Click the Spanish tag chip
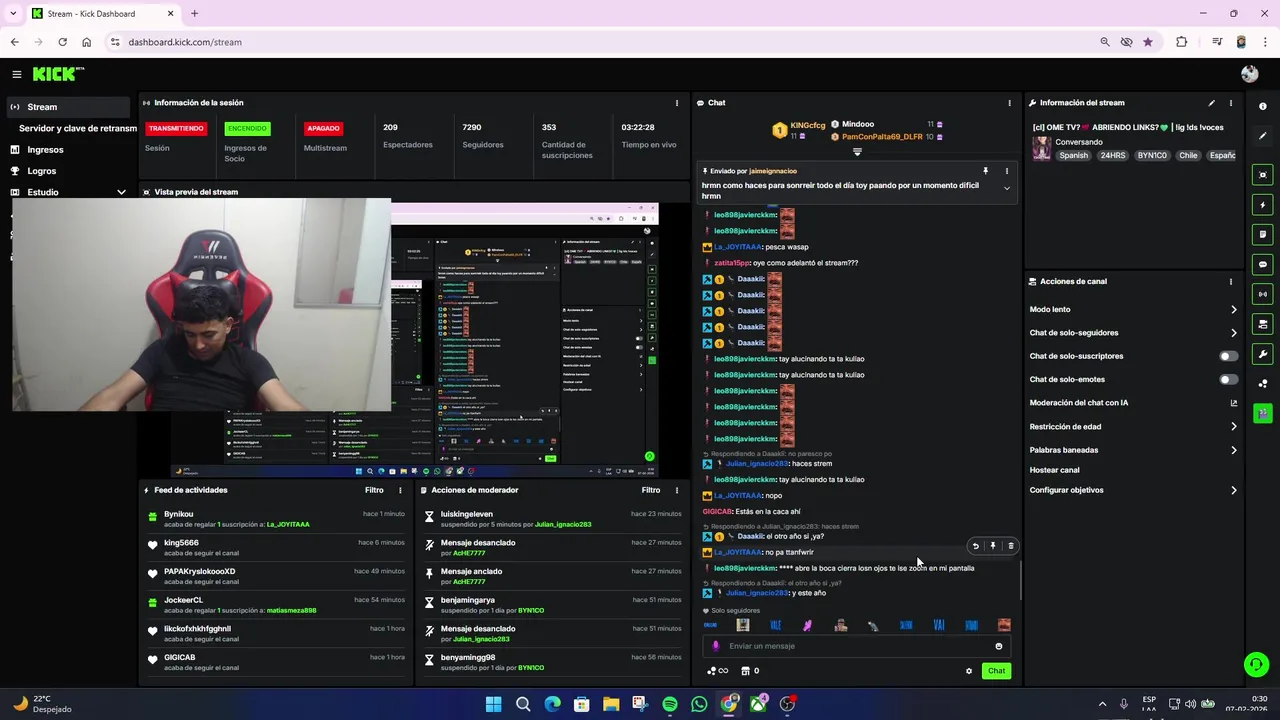This screenshot has height=720, width=1280. click(1074, 156)
